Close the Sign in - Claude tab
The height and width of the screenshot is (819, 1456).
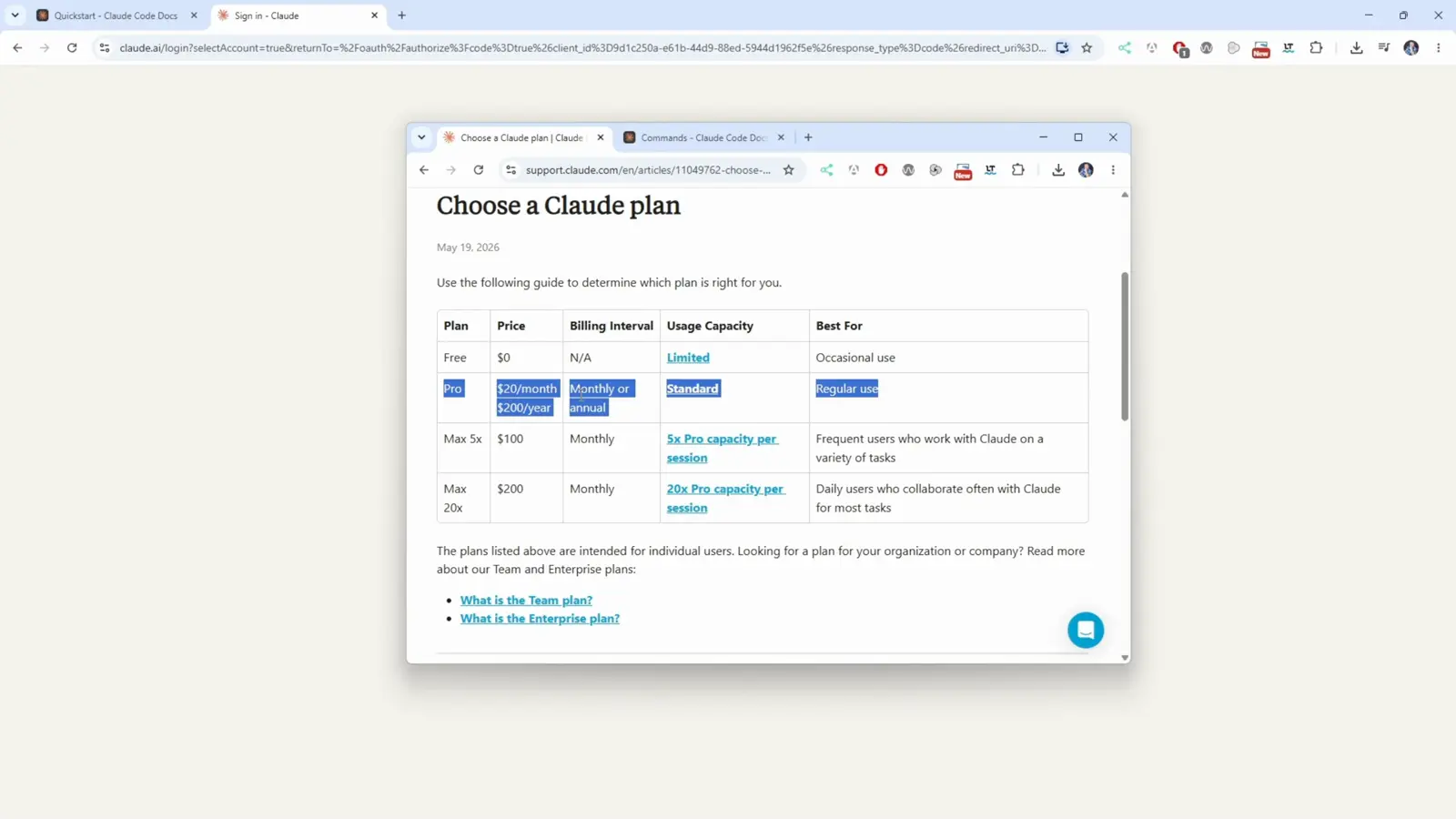pyautogui.click(x=374, y=15)
